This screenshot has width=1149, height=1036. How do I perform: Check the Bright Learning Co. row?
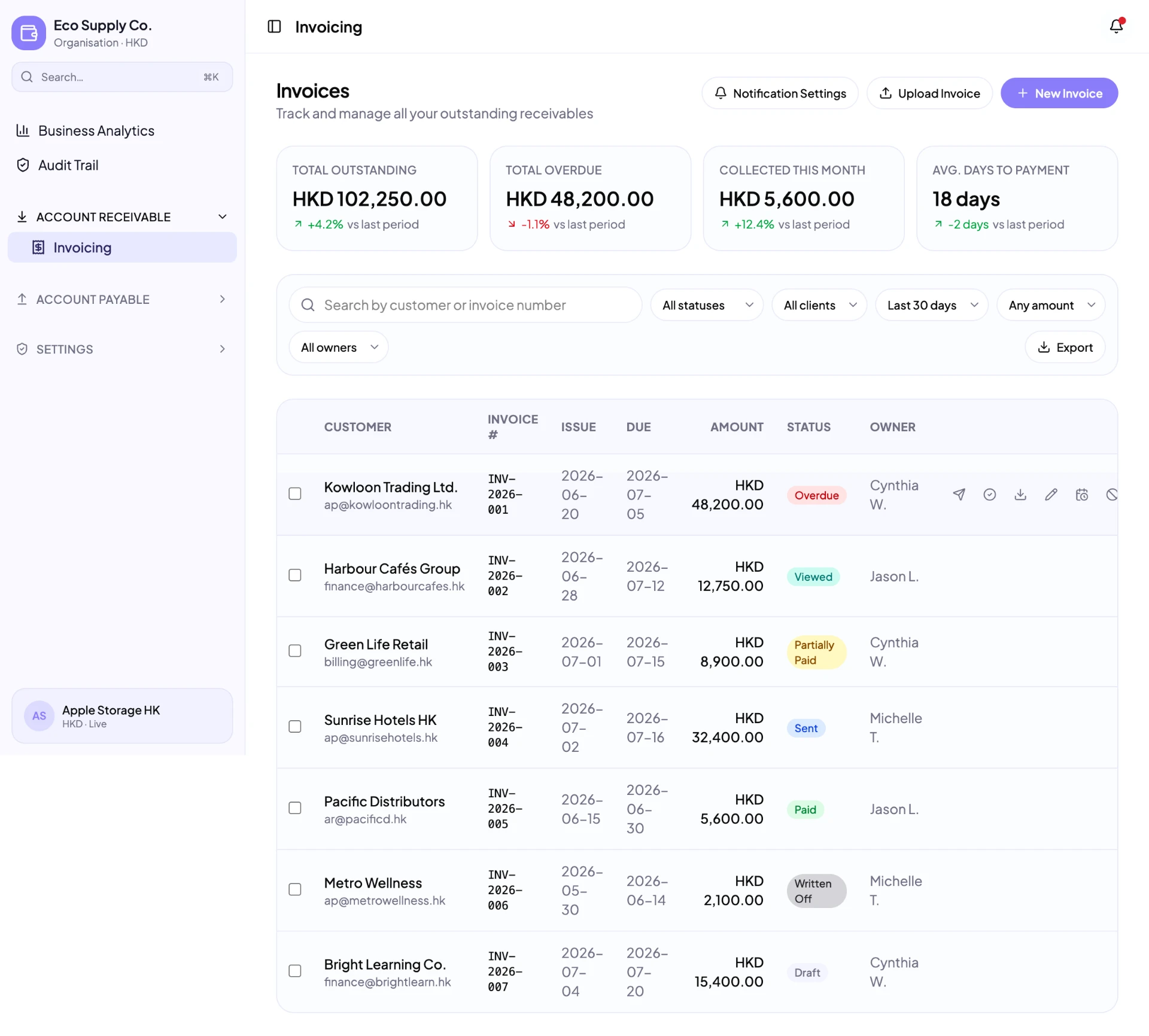(295, 971)
